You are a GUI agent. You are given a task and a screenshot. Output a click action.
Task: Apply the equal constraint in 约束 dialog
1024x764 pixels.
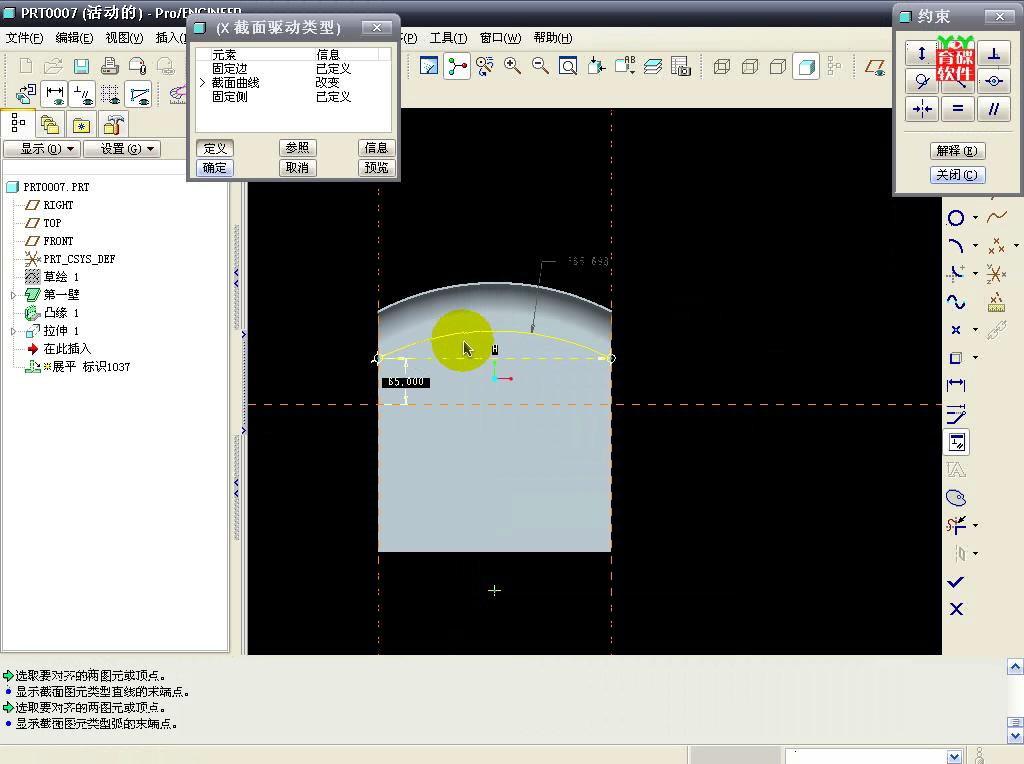pyautogui.click(x=958, y=109)
